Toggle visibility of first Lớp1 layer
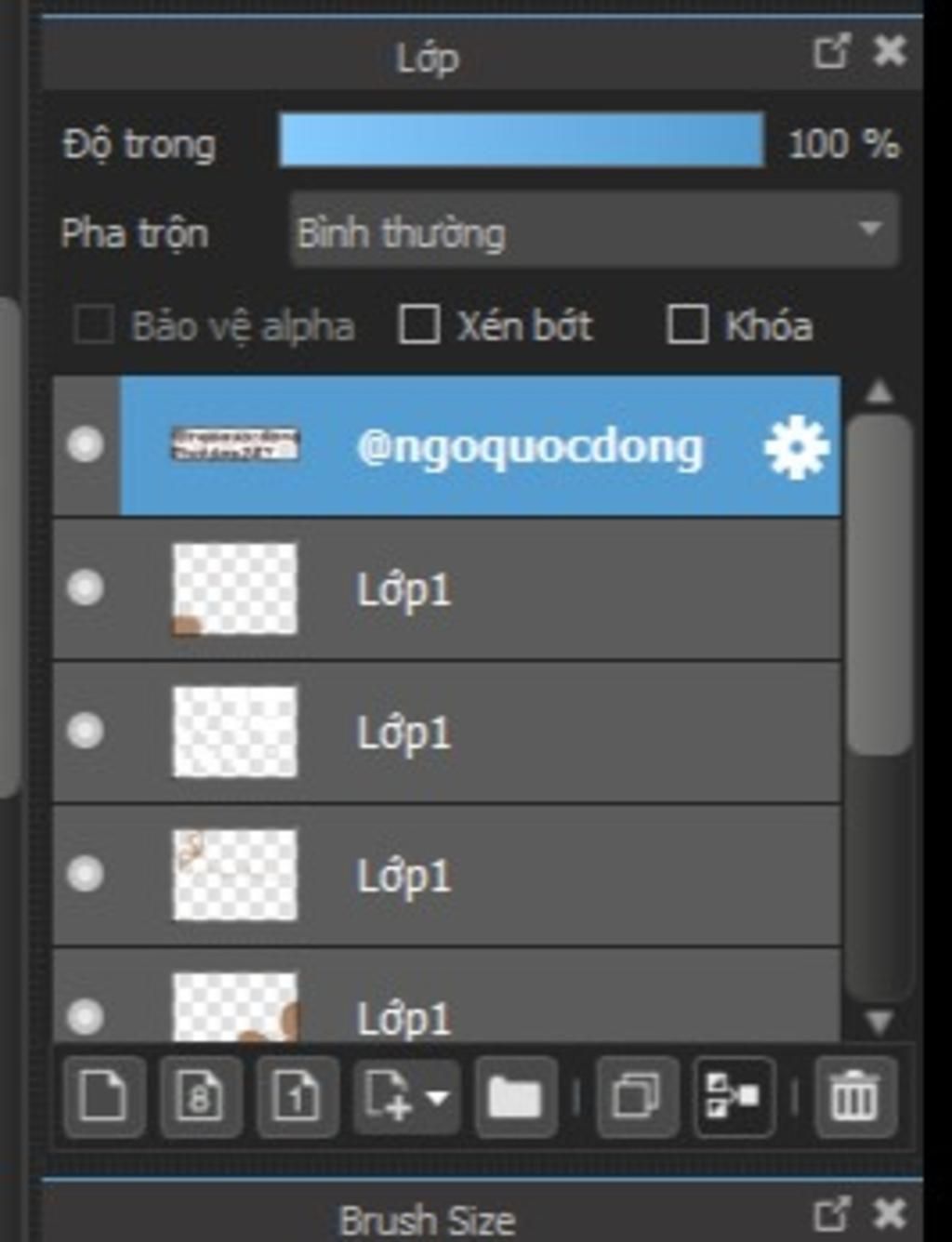Viewport: 952px width, 1242px height. coord(86,588)
